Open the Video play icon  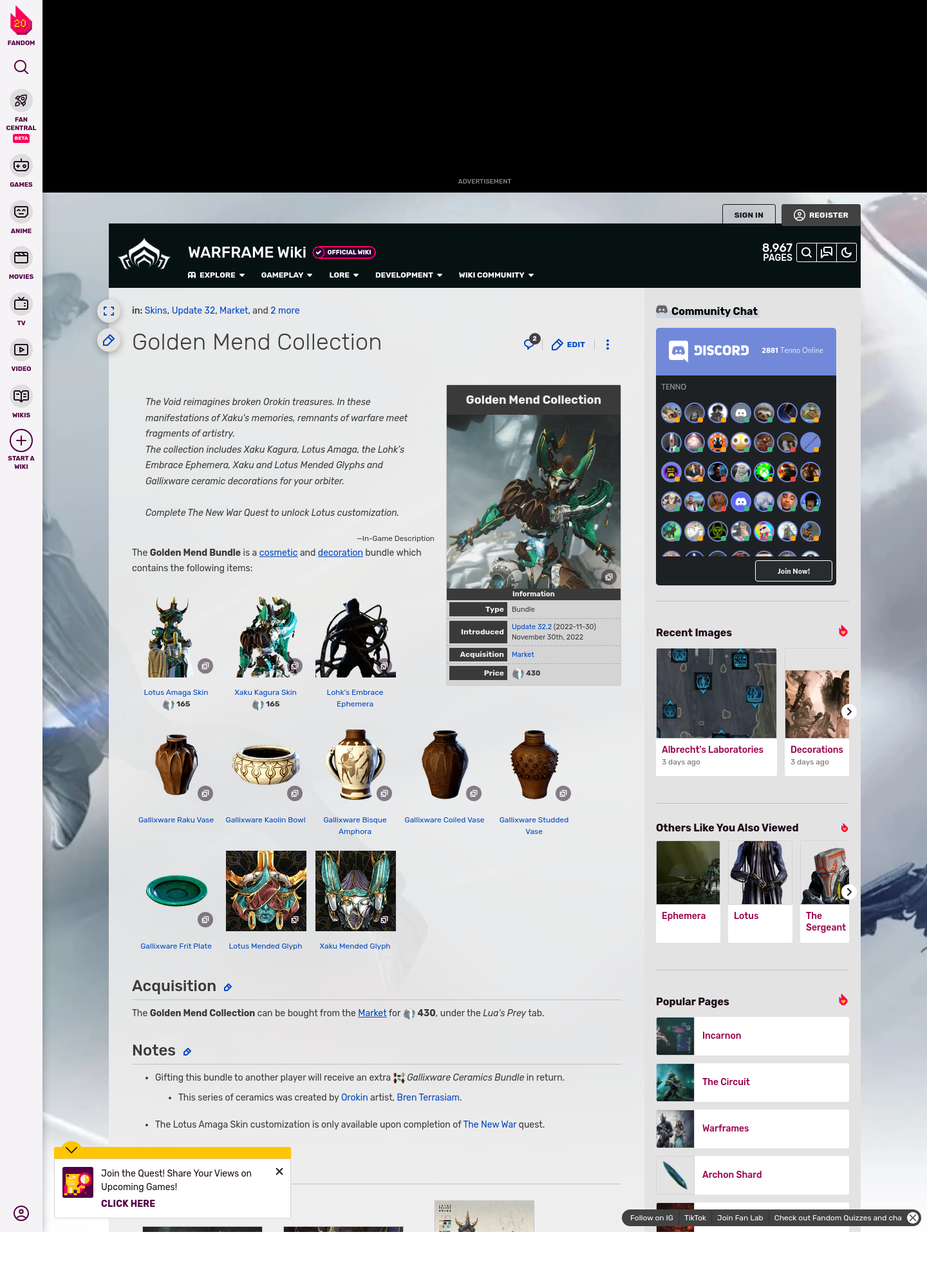tap(21, 350)
